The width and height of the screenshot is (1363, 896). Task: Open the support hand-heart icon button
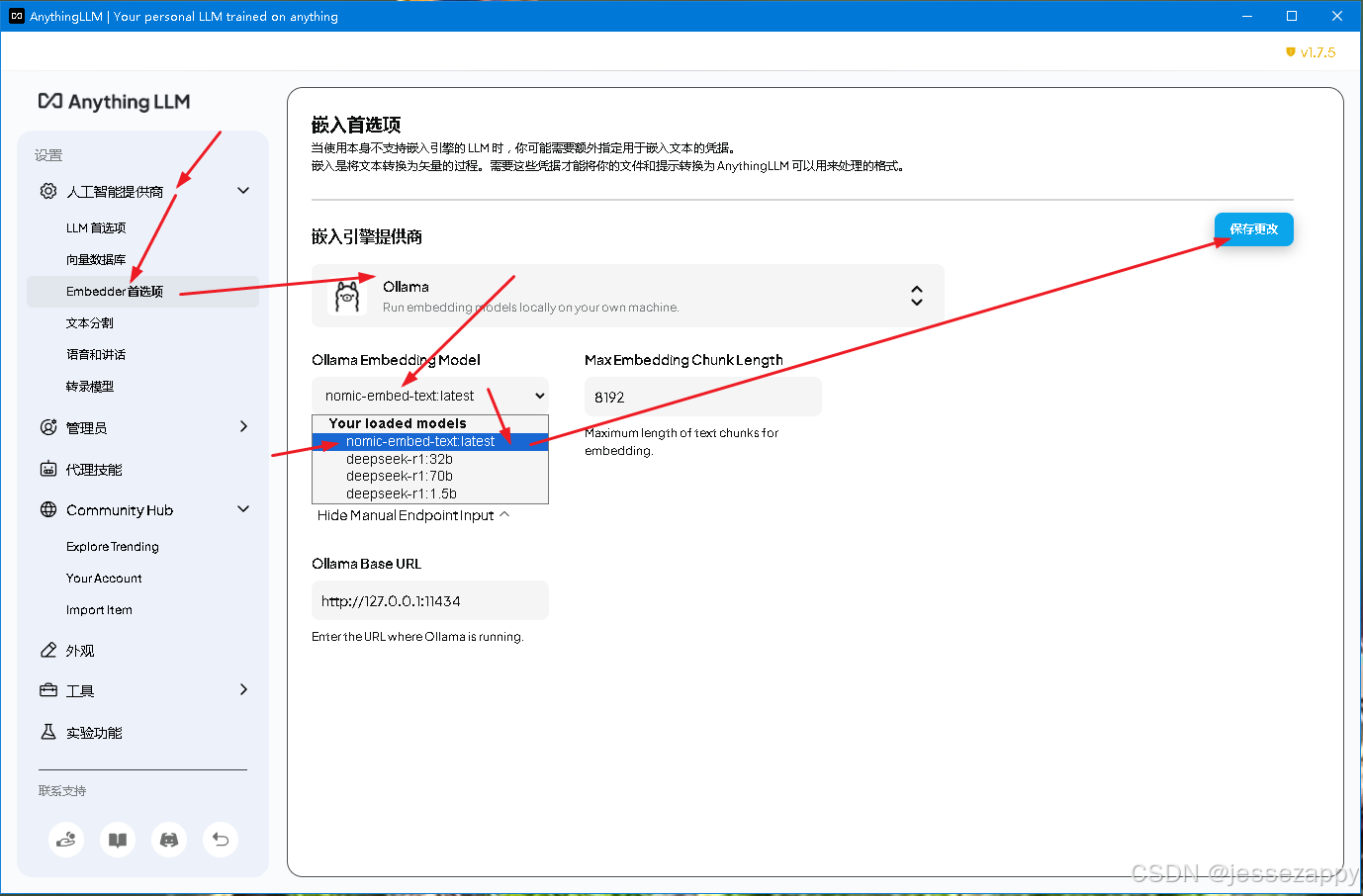pos(66,840)
